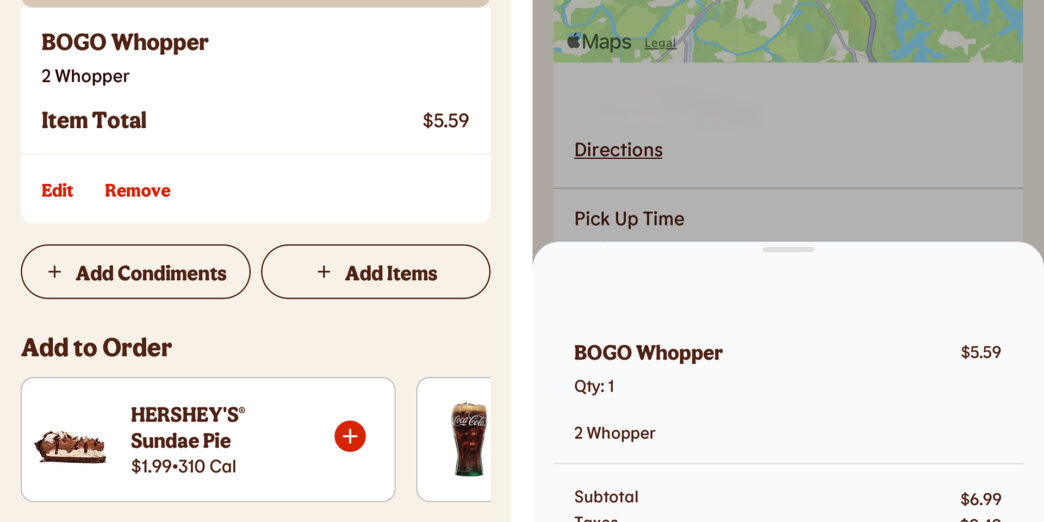Open Directions to the restaurant
Viewport: 1044px width, 522px height.
pos(618,150)
